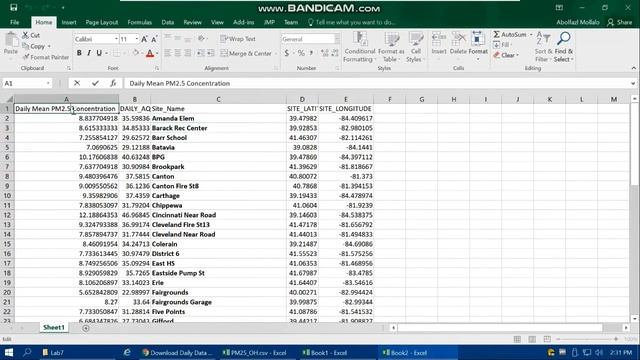Screen dimensions: 640x360
Task: Open the Windows Start menu
Action: click(x=9, y=353)
